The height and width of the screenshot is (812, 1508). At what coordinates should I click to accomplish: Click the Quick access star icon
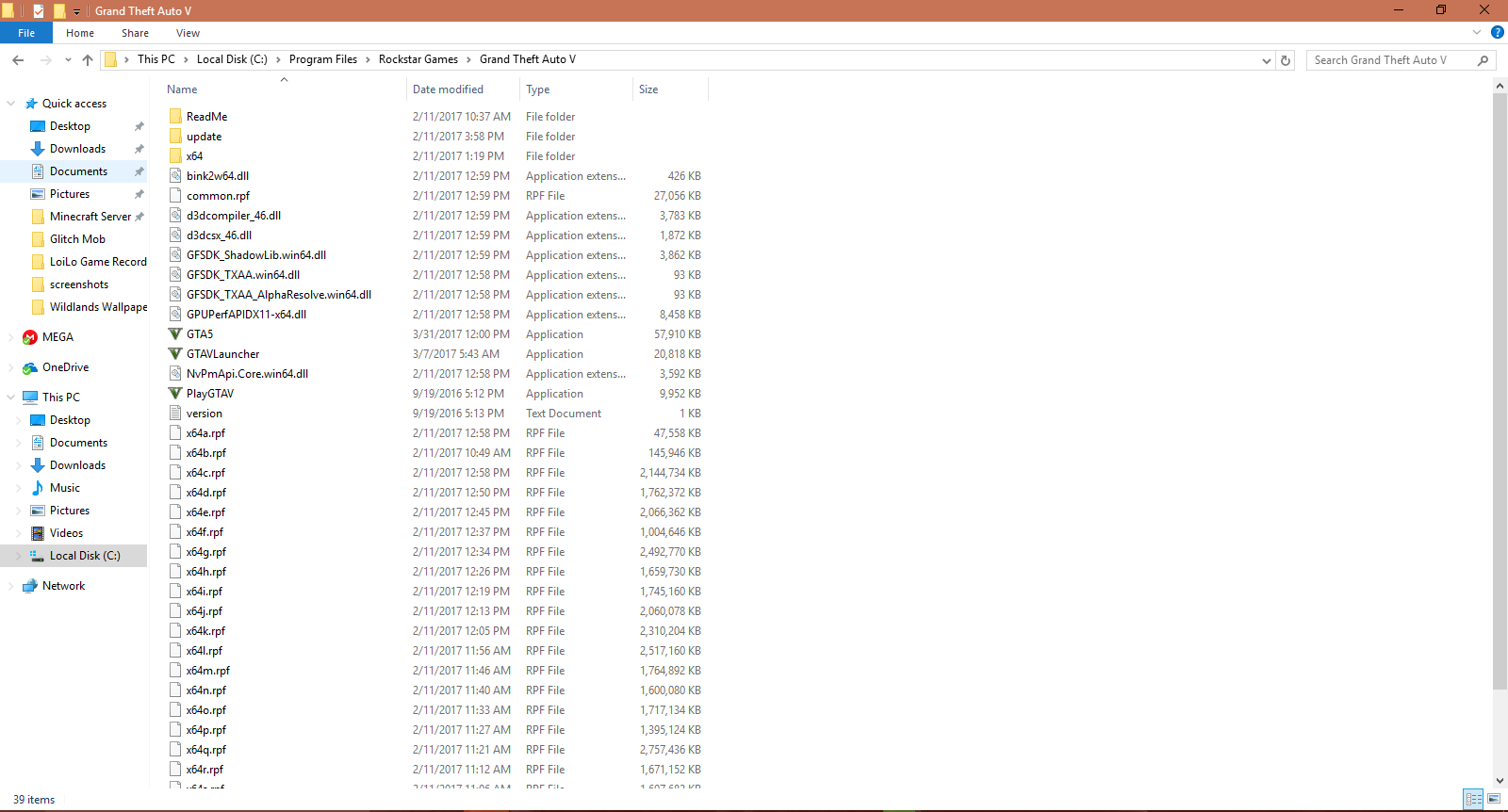pos(31,104)
